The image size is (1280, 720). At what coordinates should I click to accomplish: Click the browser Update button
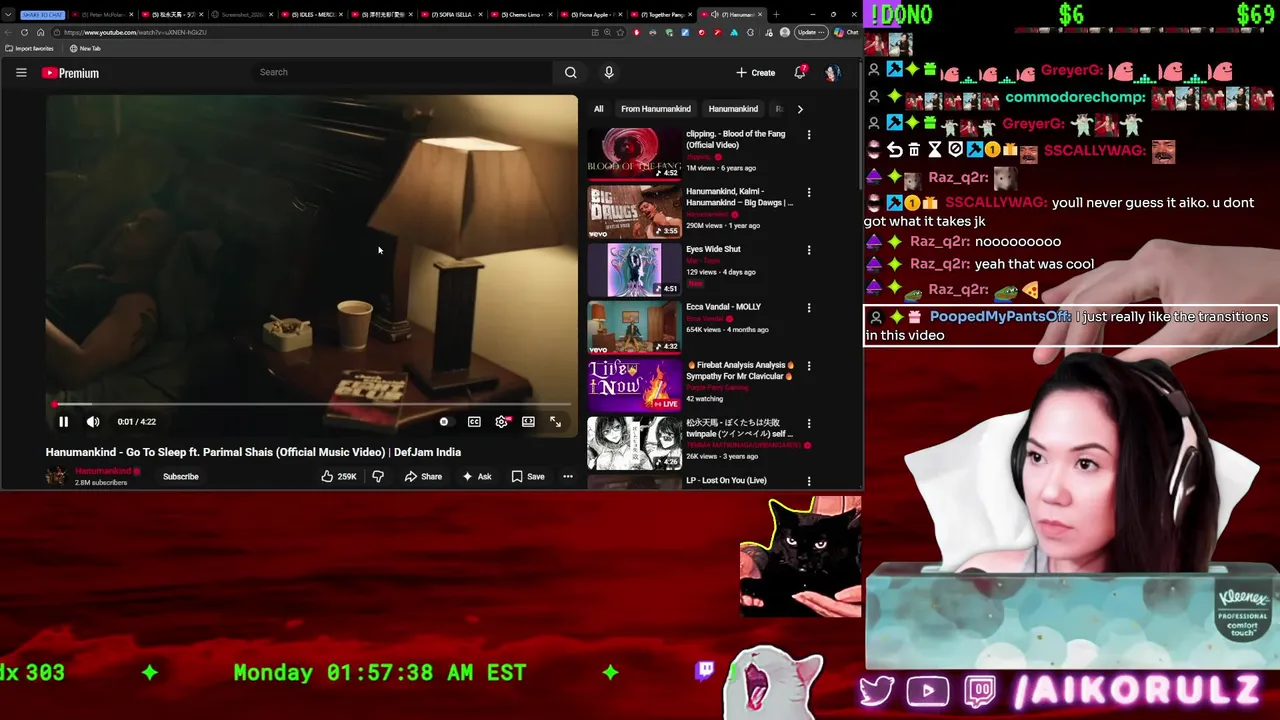(x=811, y=32)
